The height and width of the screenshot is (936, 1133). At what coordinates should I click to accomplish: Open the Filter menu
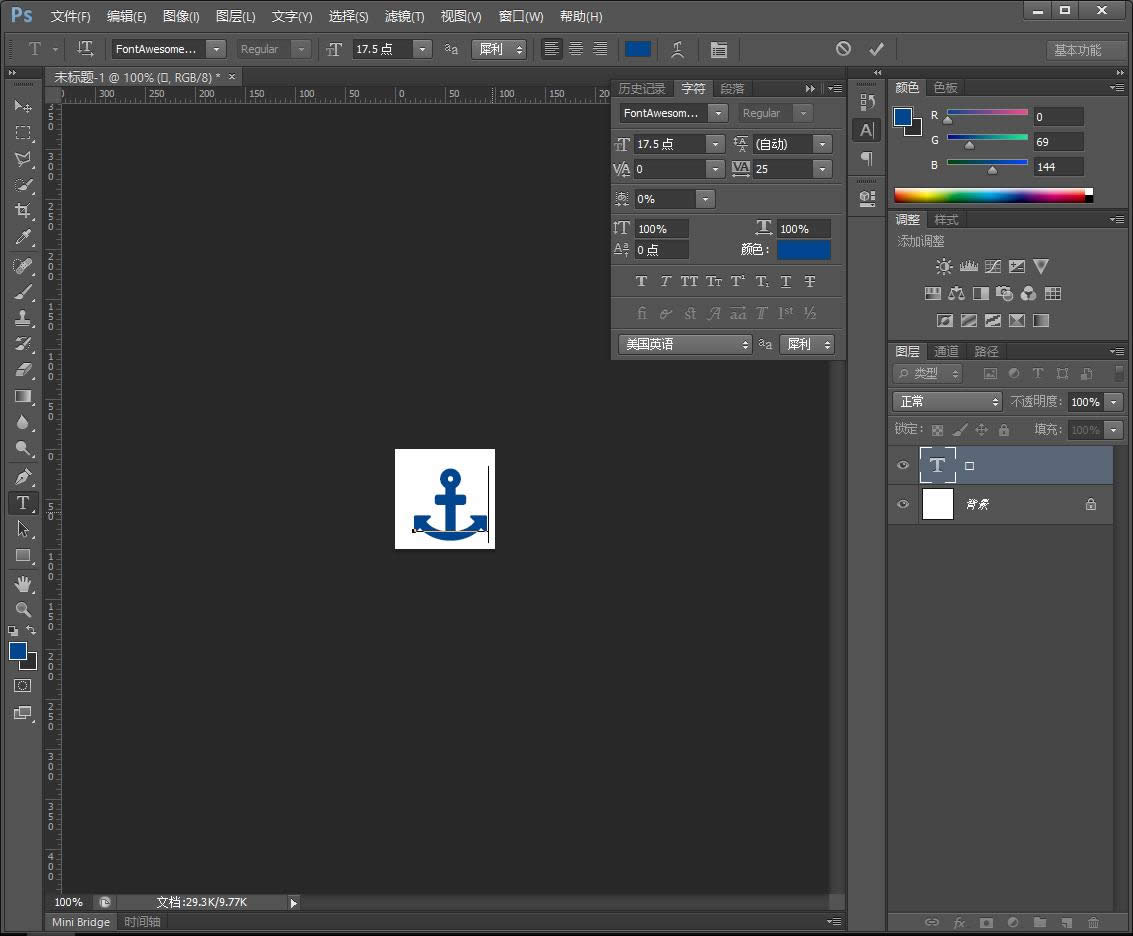(x=404, y=16)
